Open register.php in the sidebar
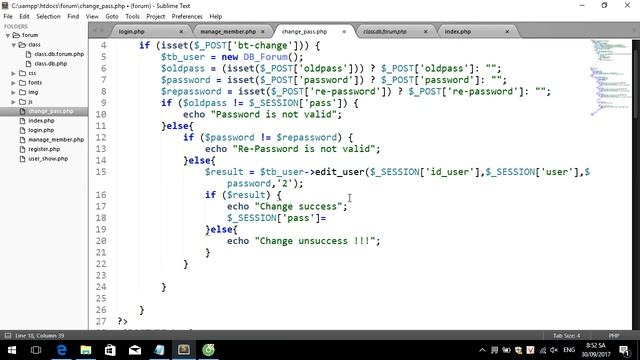 44,149
